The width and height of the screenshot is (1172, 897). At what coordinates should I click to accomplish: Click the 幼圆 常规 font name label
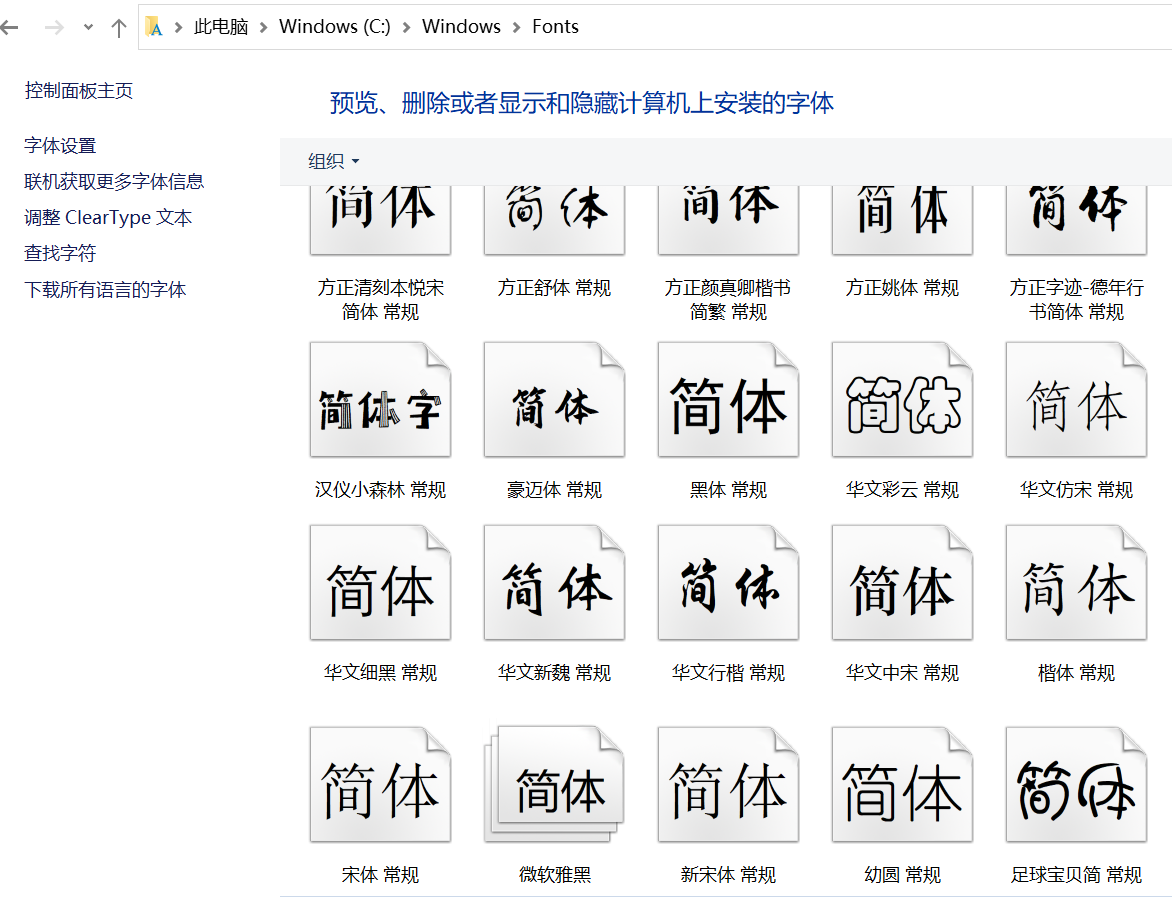click(x=902, y=875)
